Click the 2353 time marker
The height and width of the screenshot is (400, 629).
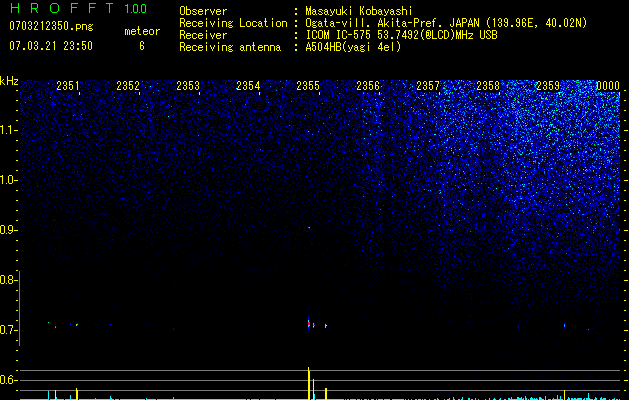pyautogui.click(x=188, y=86)
